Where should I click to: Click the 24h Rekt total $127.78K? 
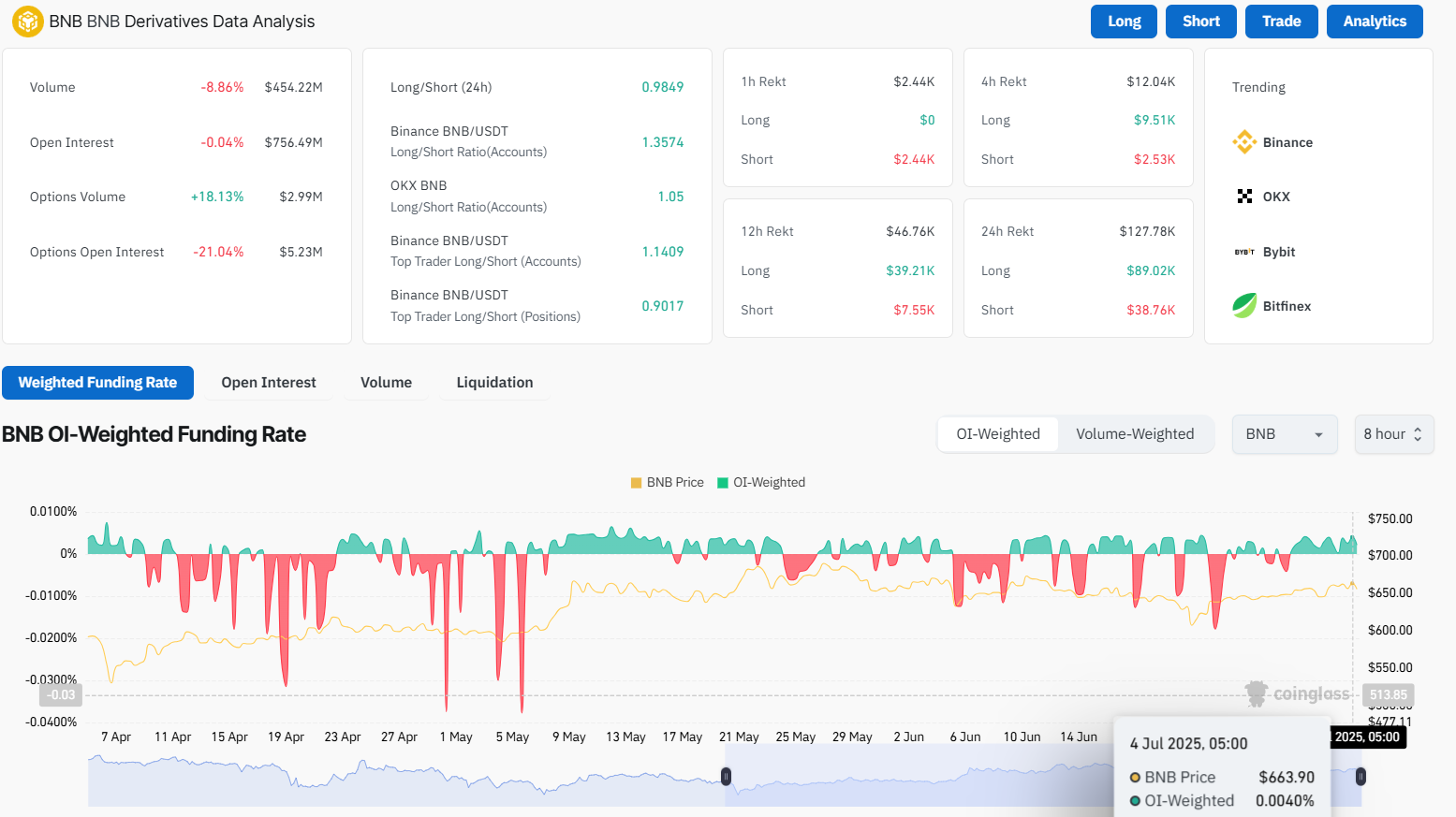[x=1147, y=232]
